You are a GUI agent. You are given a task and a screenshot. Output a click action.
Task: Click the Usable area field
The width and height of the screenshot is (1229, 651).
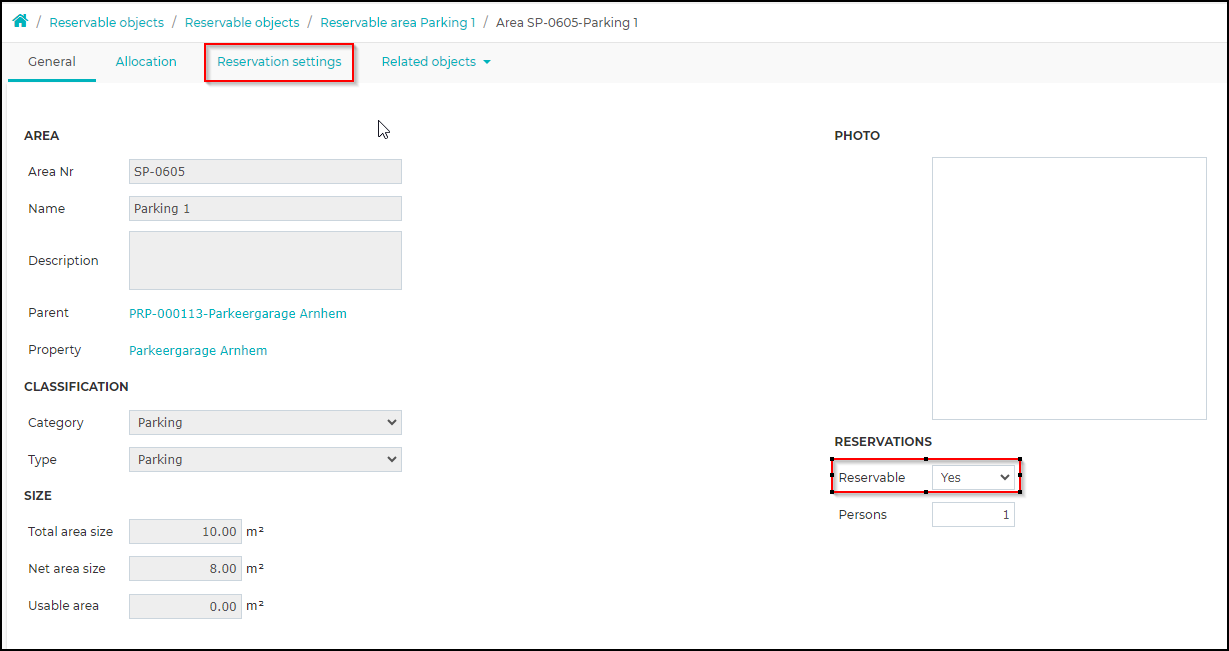(x=185, y=606)
